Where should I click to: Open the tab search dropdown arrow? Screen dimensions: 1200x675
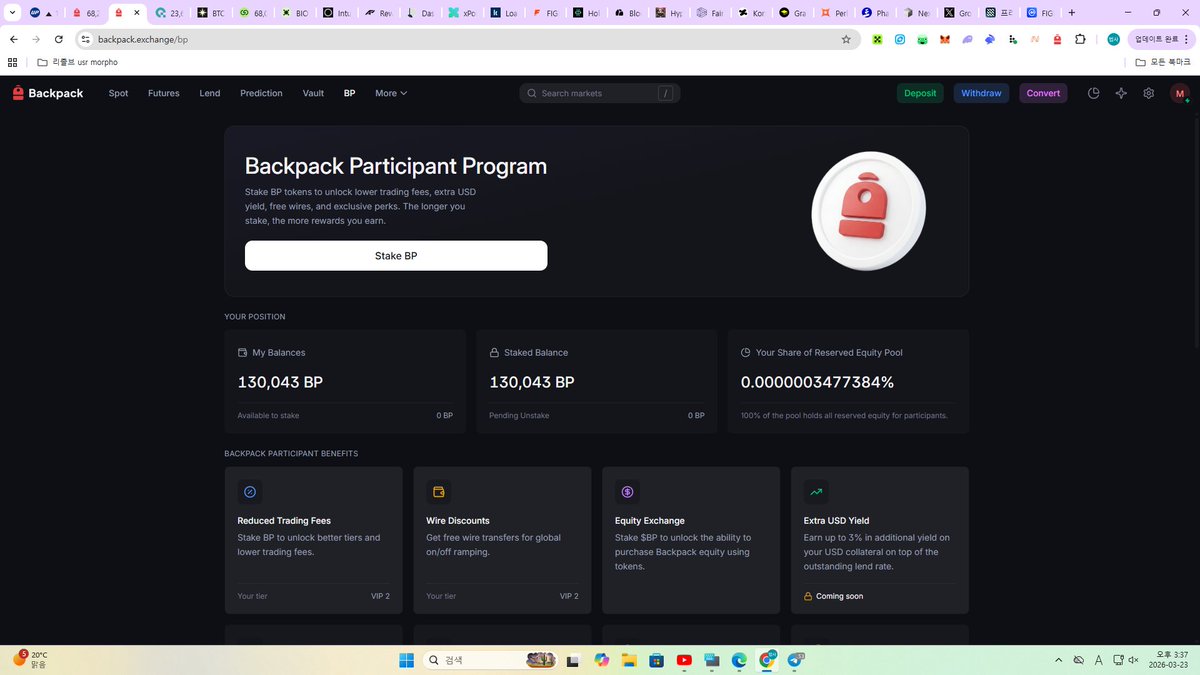pyautogui.click(x=12, y=13)
